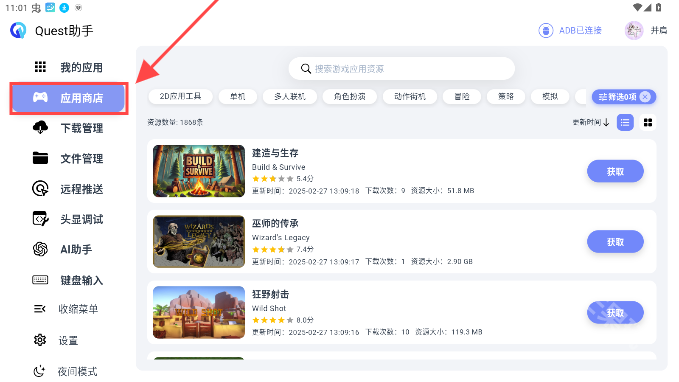Click the 应用商店 gamepad icon
Image resolution: width=679 pixels, height=382 pixels.
(x=40, y=97)
